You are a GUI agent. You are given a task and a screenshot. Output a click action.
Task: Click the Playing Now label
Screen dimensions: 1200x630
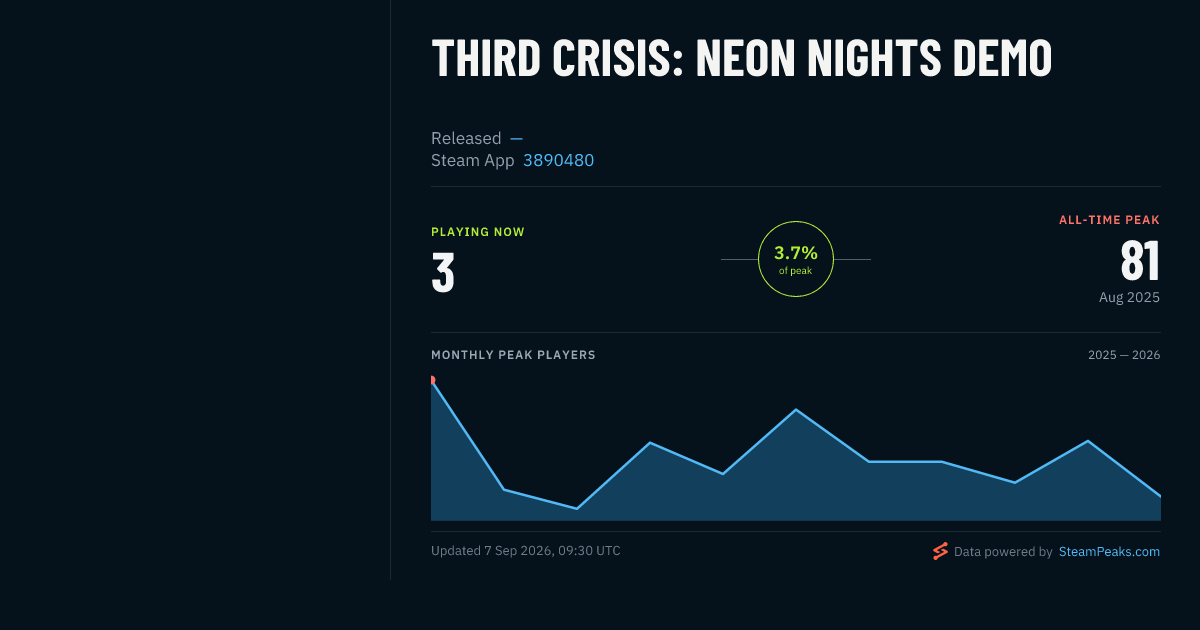coord(478,232)
